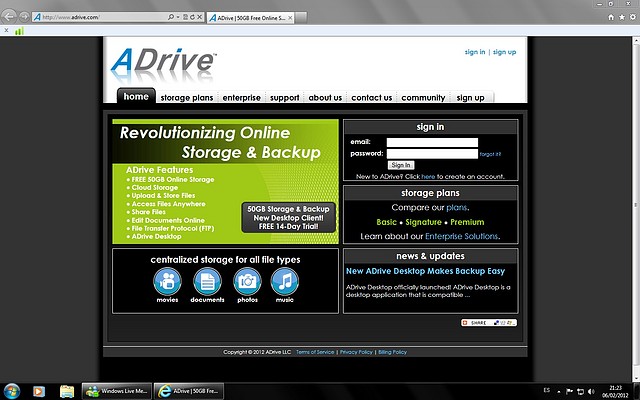Select the Premium plan link
Image resolution: width=640 pixels, height=400 pixels.
[467, 222]
